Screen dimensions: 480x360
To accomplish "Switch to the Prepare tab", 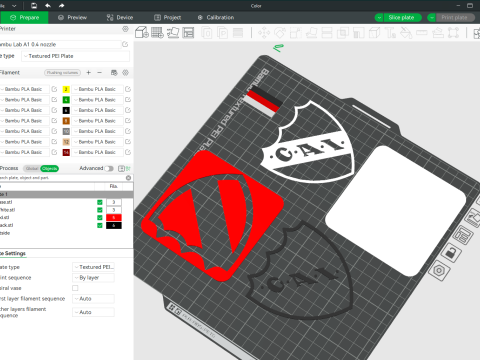I will tap(24, 18).
